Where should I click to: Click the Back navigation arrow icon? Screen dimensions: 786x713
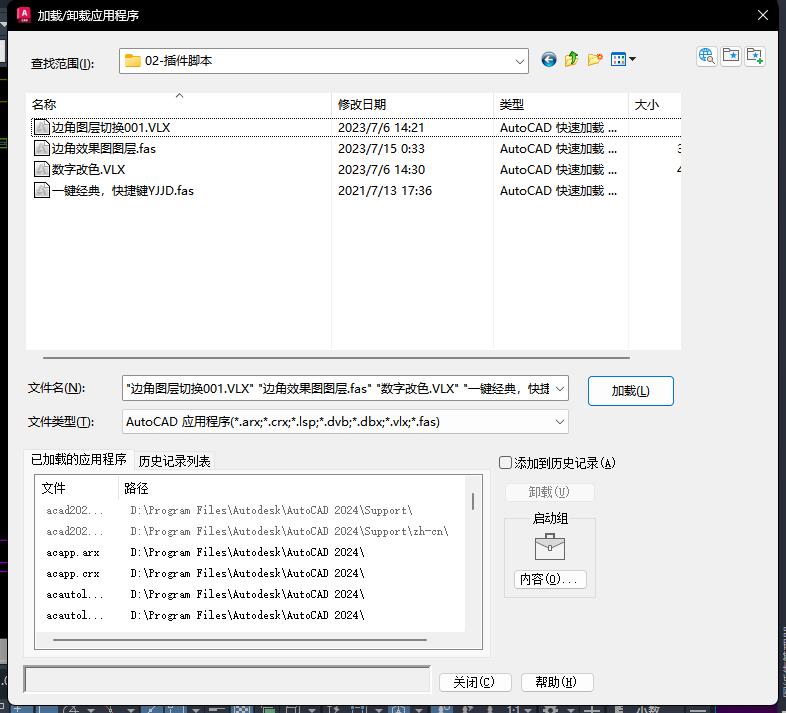point(548,60)
